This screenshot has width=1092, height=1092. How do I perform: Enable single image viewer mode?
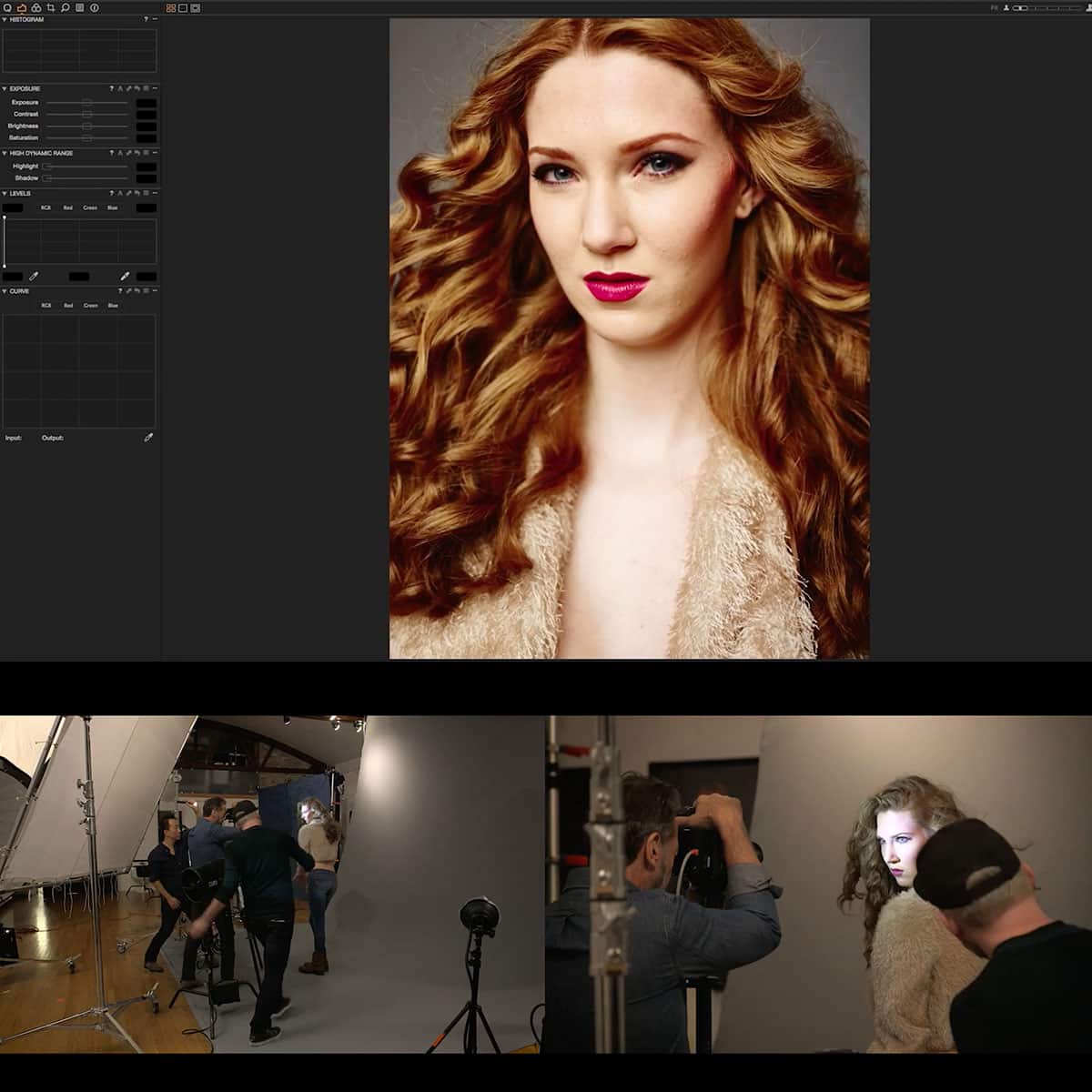183,7
